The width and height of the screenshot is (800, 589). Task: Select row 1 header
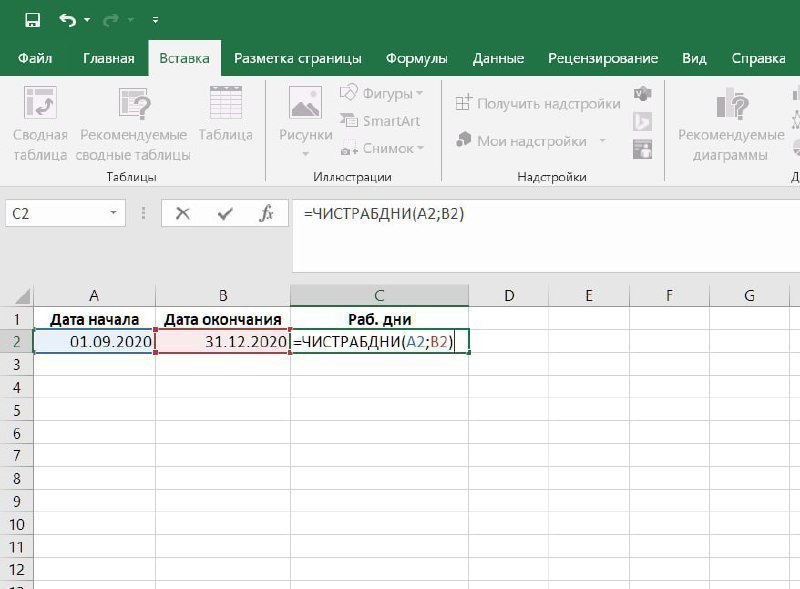(17, 320)
